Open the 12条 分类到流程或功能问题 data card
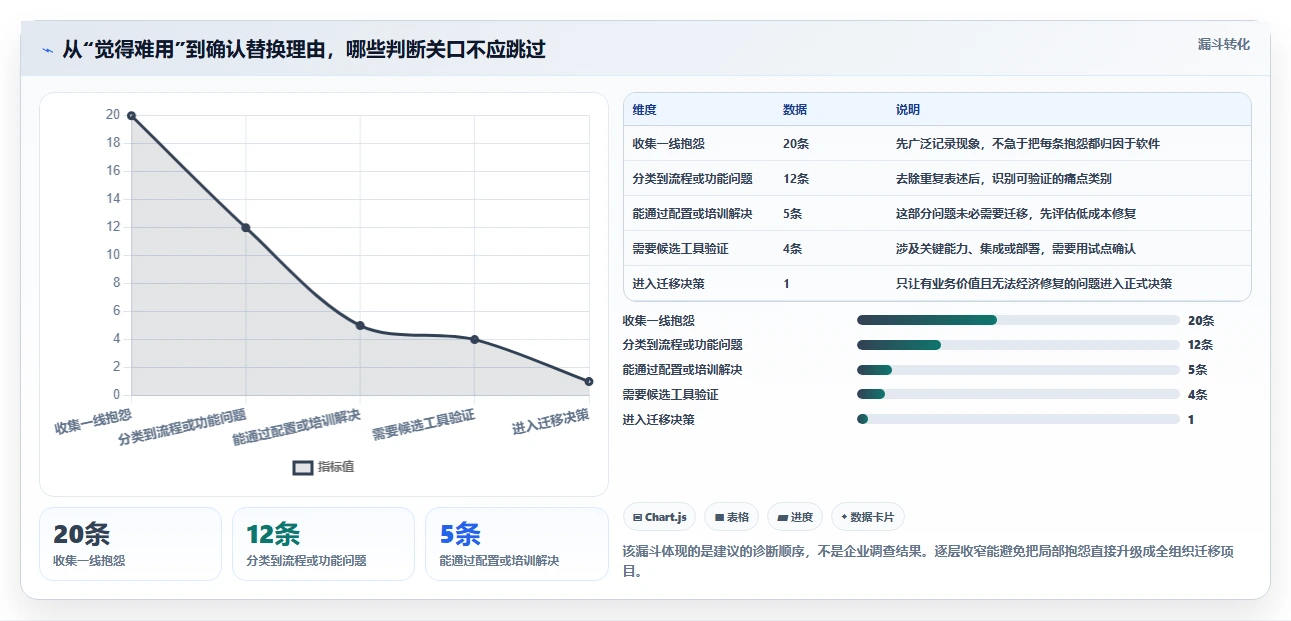The image size is (1291, 621). click(x=323, y=544)
